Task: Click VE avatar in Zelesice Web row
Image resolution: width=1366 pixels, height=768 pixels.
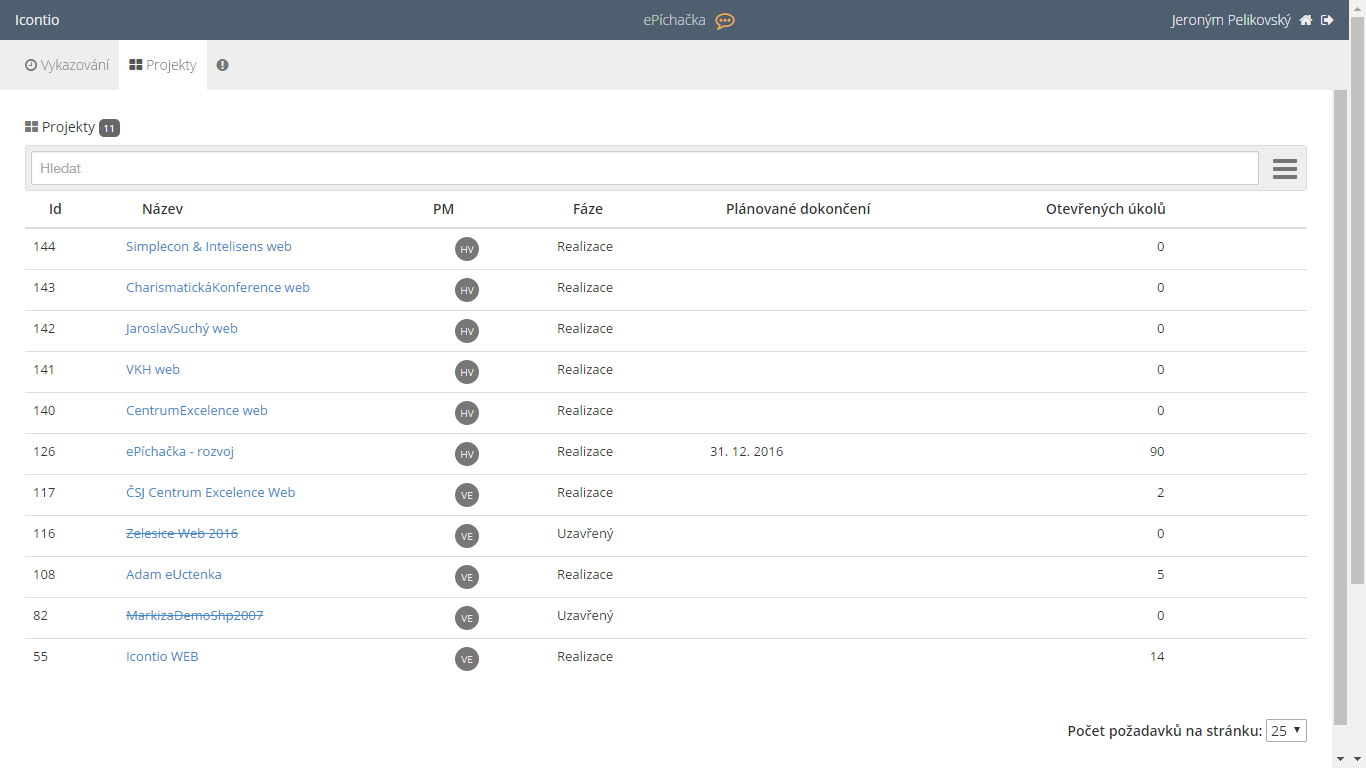Action: pos(466,536)
